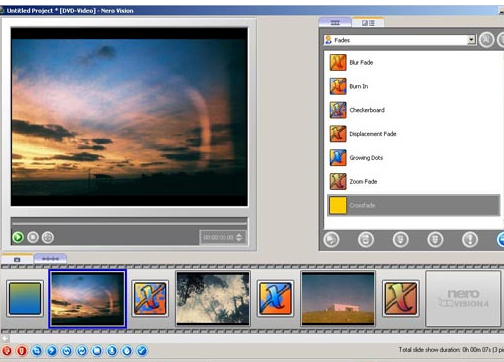Click the gray play-preview icon under transitions list
504x362 pixels.
click(331, 239)
